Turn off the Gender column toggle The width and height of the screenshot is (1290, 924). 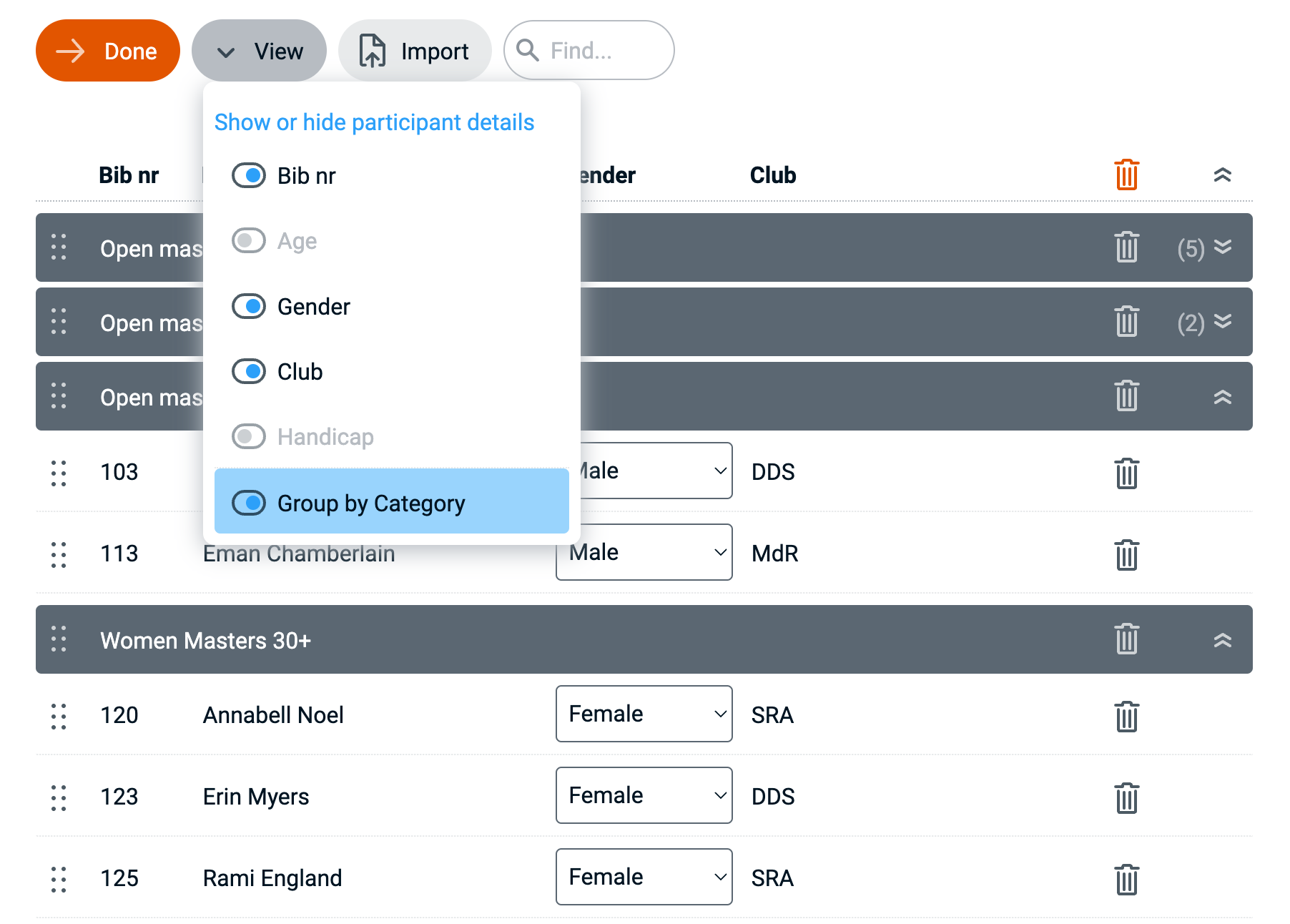click(x=249, y=307)
